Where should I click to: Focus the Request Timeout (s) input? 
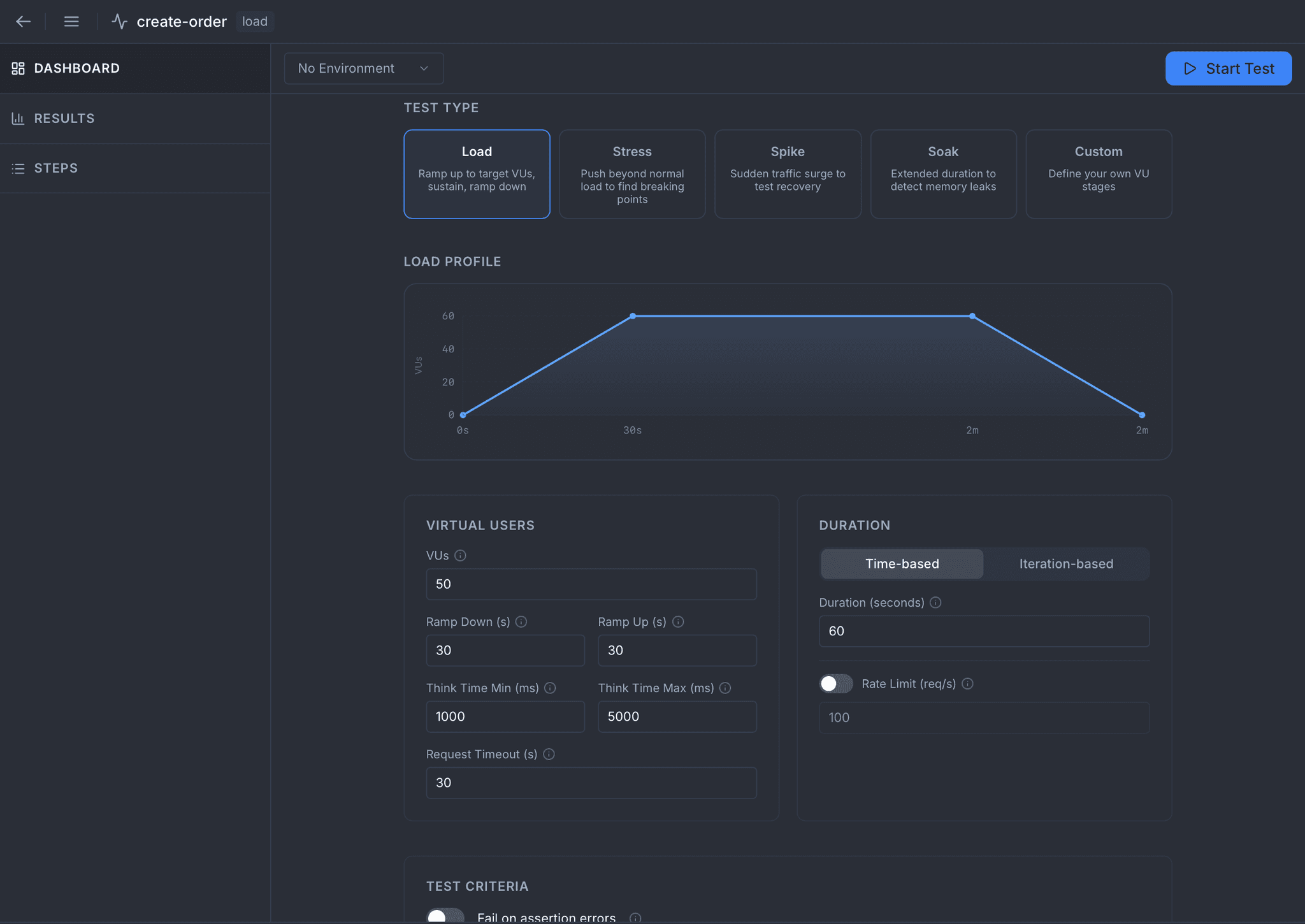click(591, 783)
